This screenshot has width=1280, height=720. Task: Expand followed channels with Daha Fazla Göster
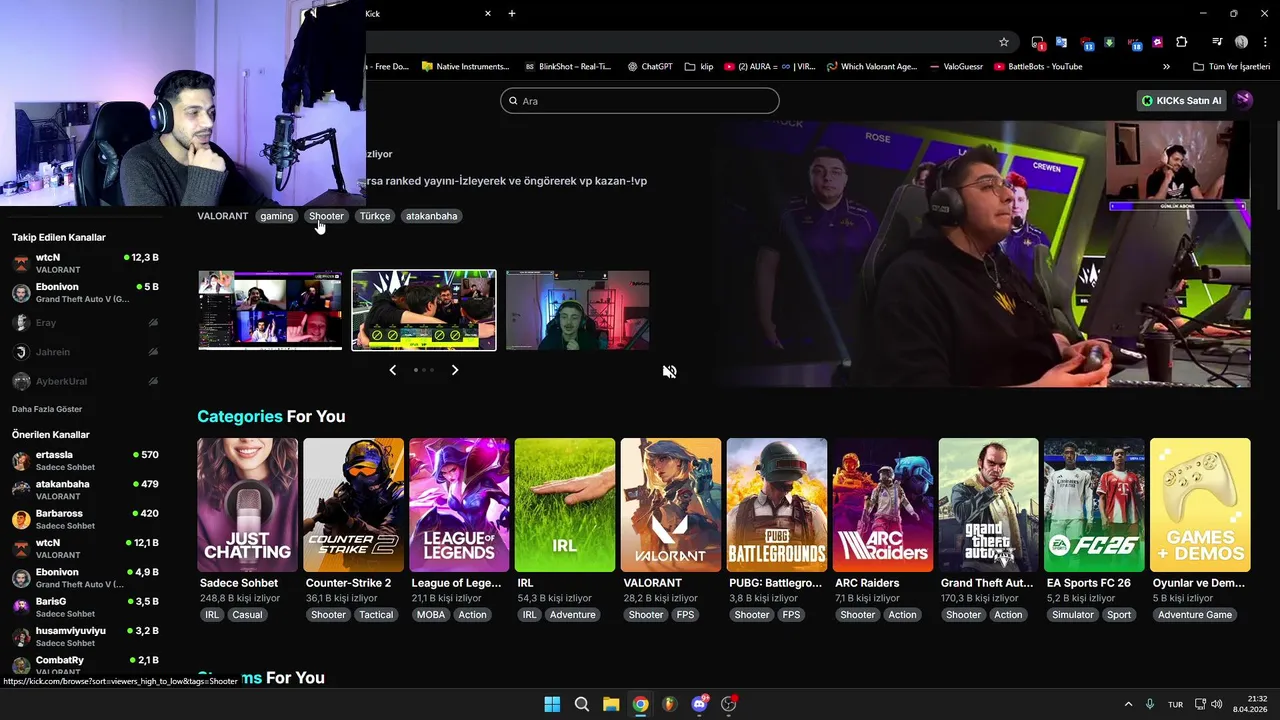(47, 409)
